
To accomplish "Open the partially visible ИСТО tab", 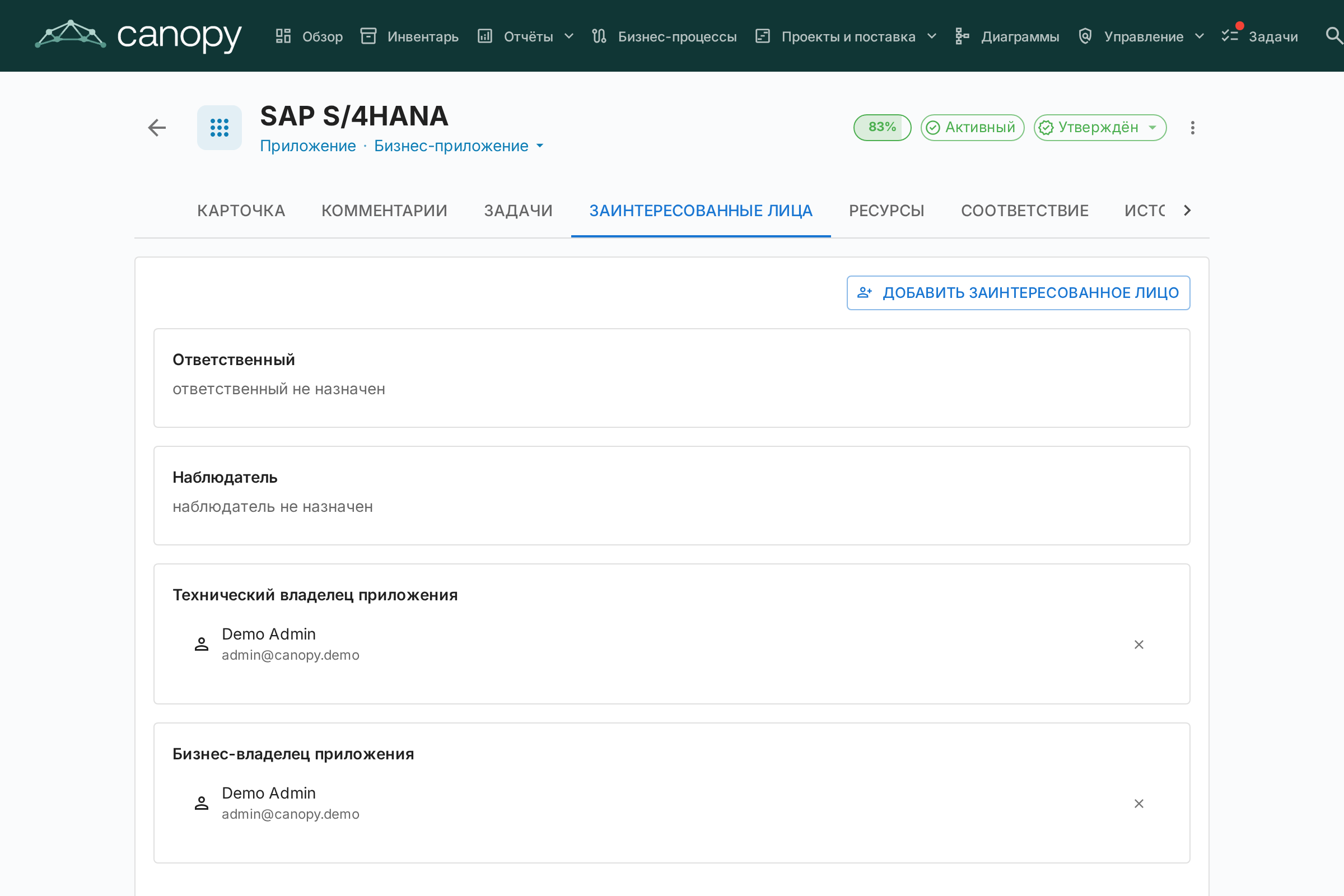I will click(x=1144, y=211).
